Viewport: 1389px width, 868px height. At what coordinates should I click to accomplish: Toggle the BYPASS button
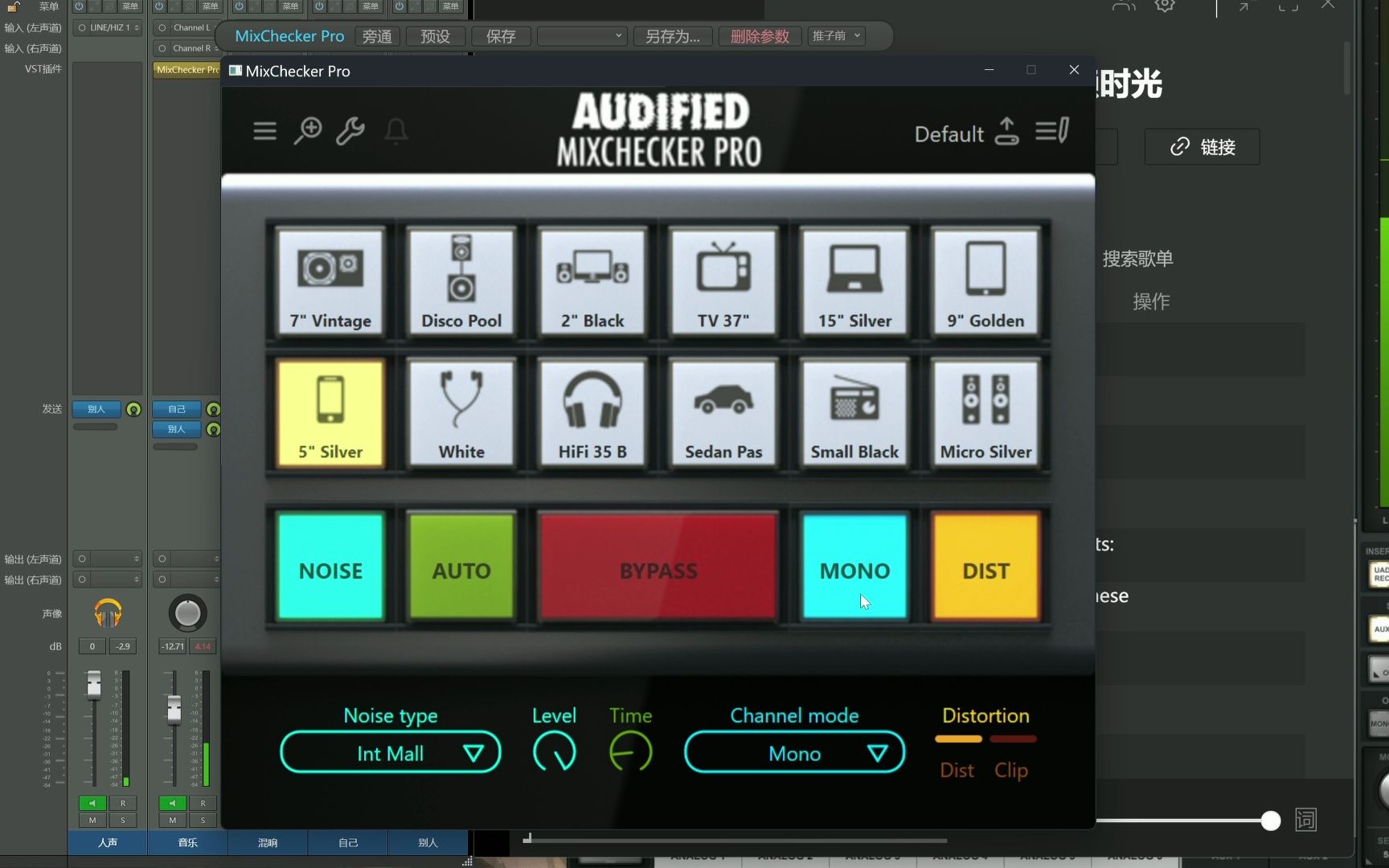pyautogui.click(x=658, y=567)
